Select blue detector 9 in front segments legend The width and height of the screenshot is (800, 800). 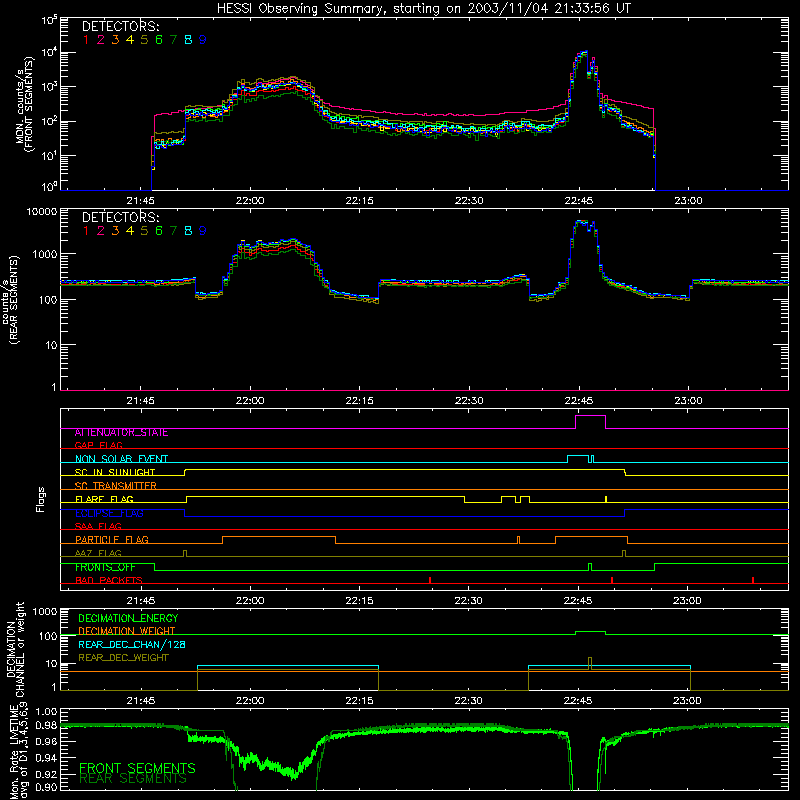pyautogui.click(x=203, y=40)
